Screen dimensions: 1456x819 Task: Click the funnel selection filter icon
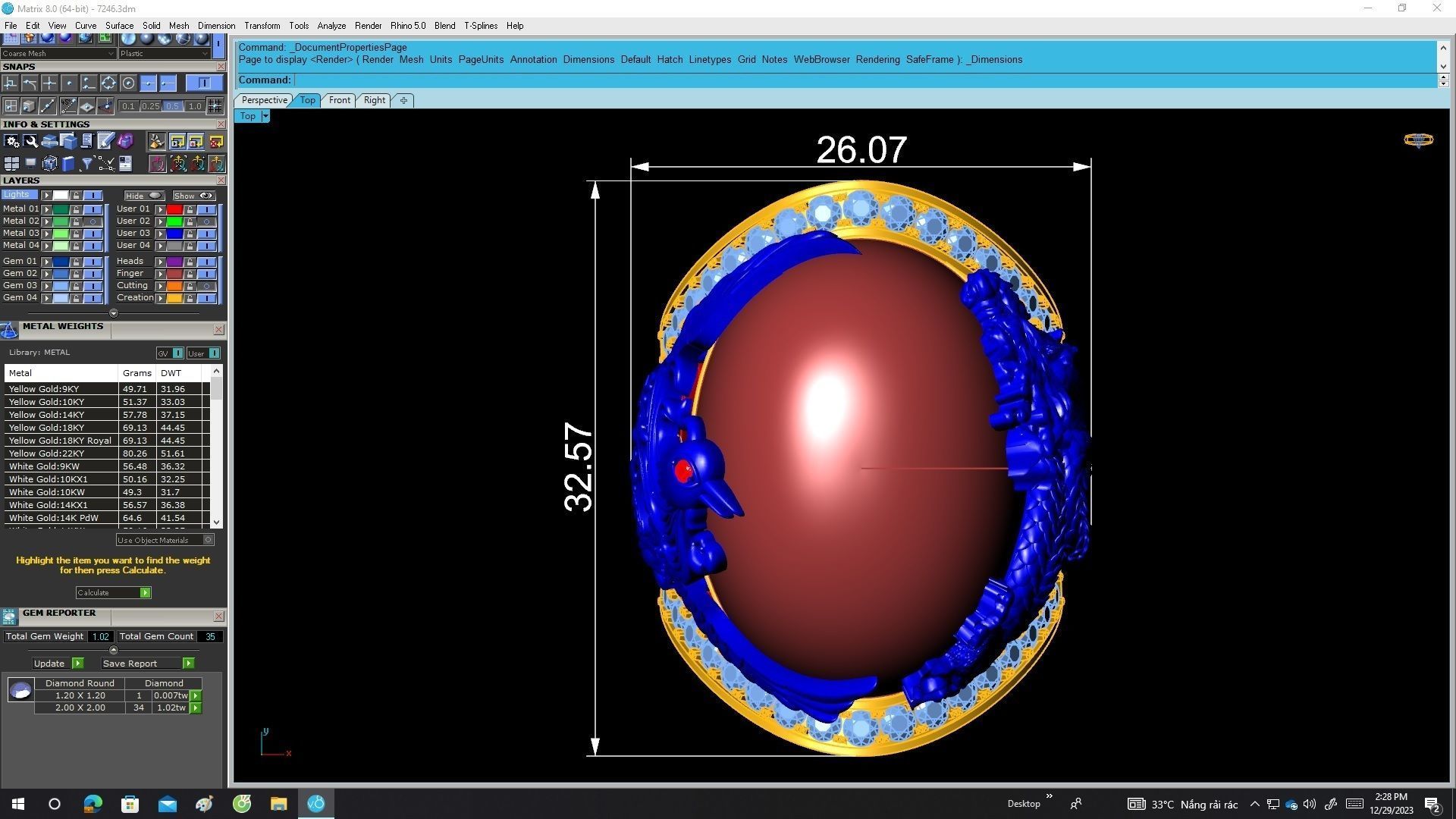[x=86, y=163]
